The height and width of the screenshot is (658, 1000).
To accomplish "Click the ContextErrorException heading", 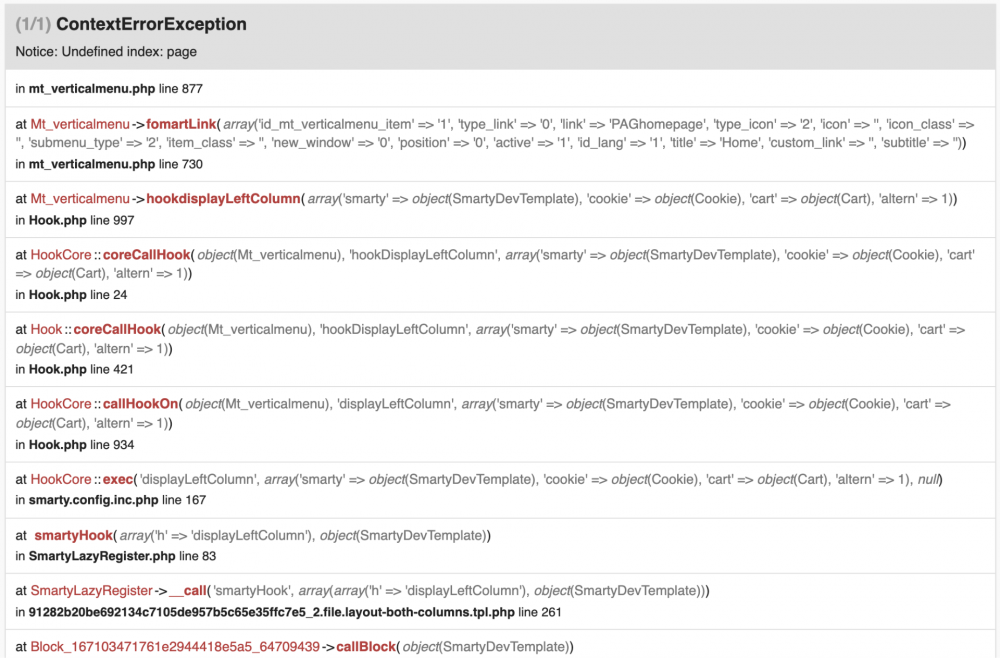I will coord(152,23).
